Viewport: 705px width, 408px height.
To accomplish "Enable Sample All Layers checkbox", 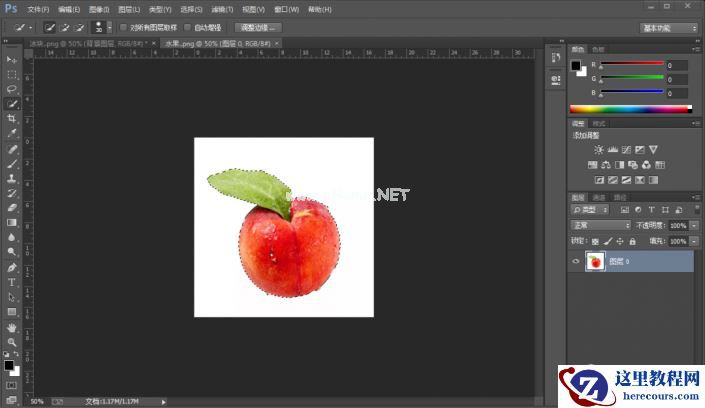I will (123, 27).
